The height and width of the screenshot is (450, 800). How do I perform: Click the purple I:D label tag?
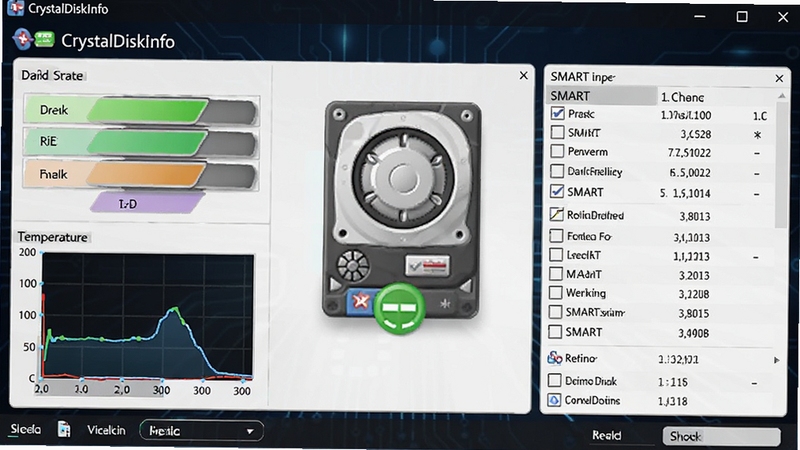[147, 203]
